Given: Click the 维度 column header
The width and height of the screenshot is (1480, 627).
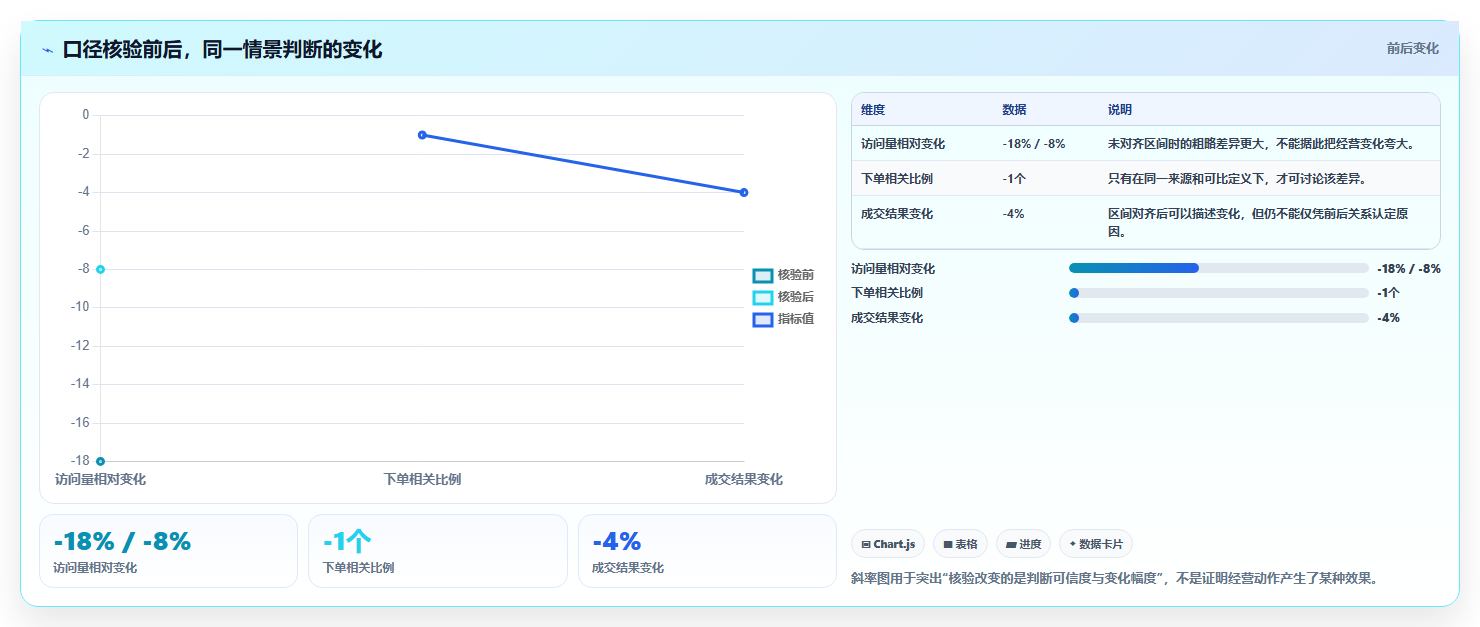Looking at the screenshot, I should click(873, 110).
